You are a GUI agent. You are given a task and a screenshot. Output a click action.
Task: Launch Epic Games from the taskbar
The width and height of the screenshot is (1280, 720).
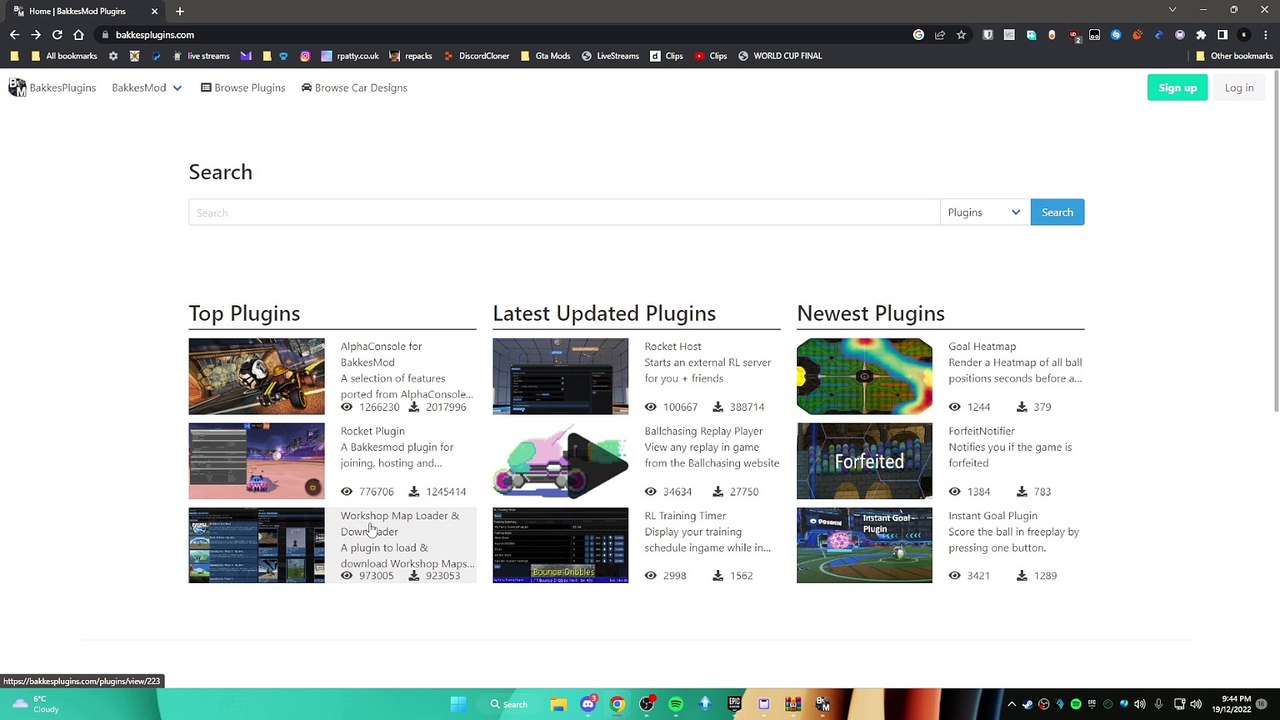(x=735, y=704)
